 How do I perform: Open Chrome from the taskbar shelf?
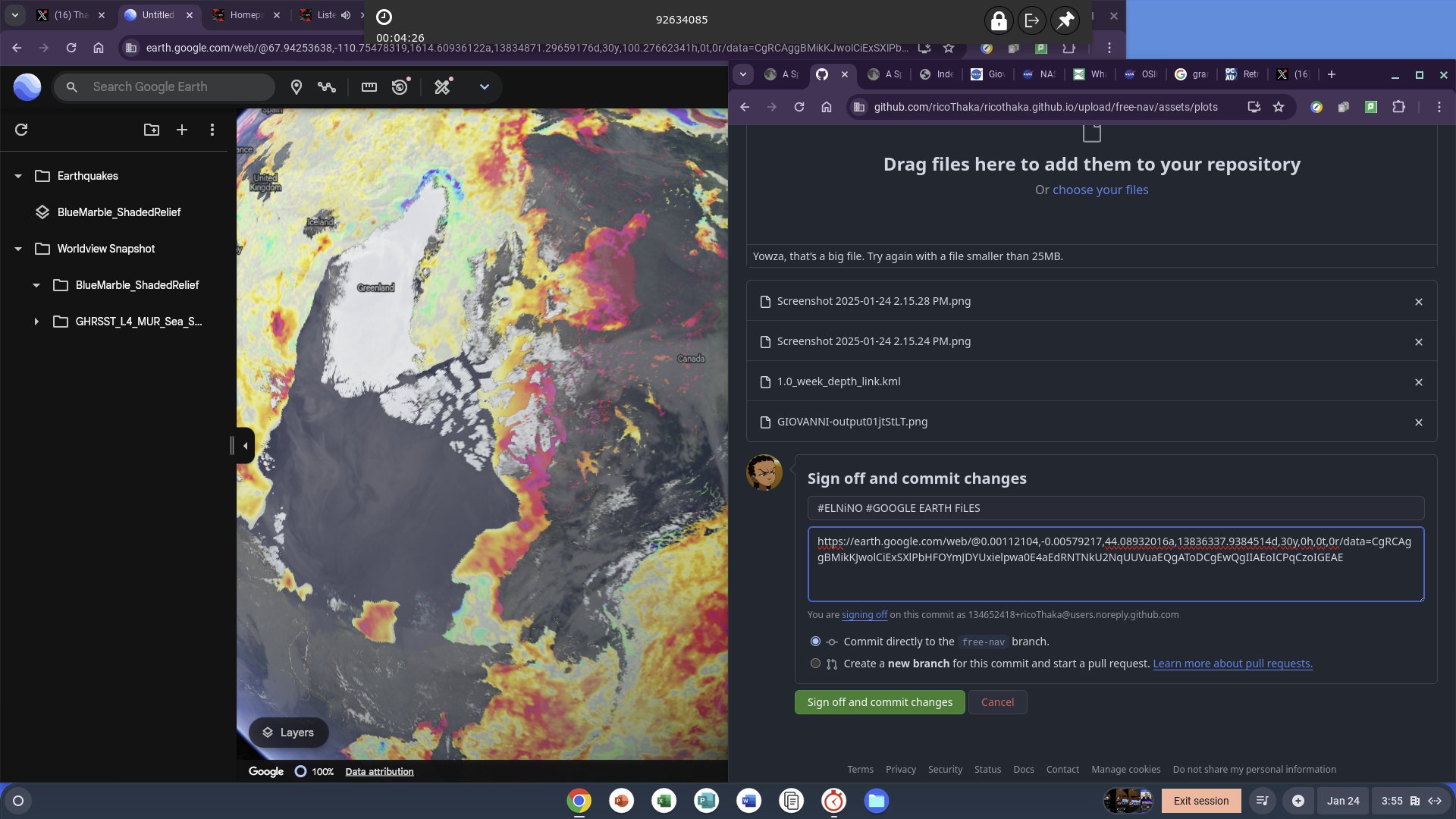point(579,801)
